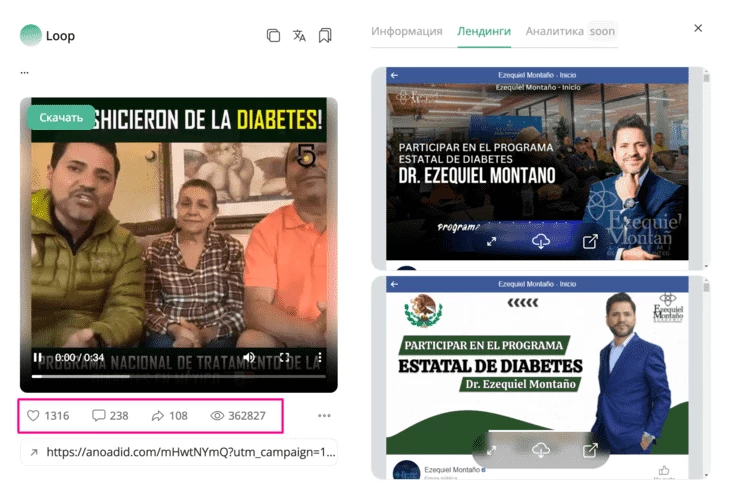This screenshot has height=502, width=730.
Task: Click the arrow icon beside the URL
Action: click(34, 452)
